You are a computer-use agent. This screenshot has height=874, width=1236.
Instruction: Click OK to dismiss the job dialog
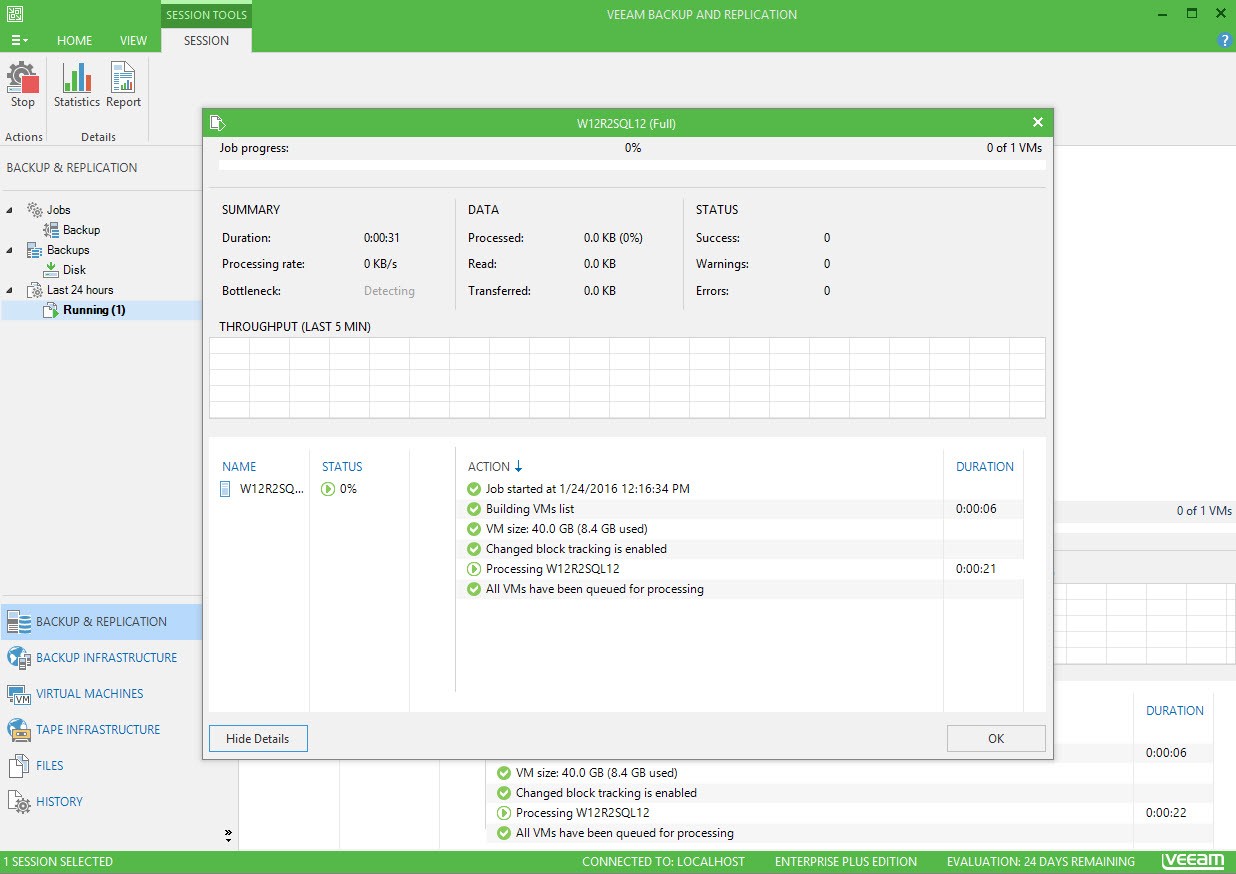[996, 739]
